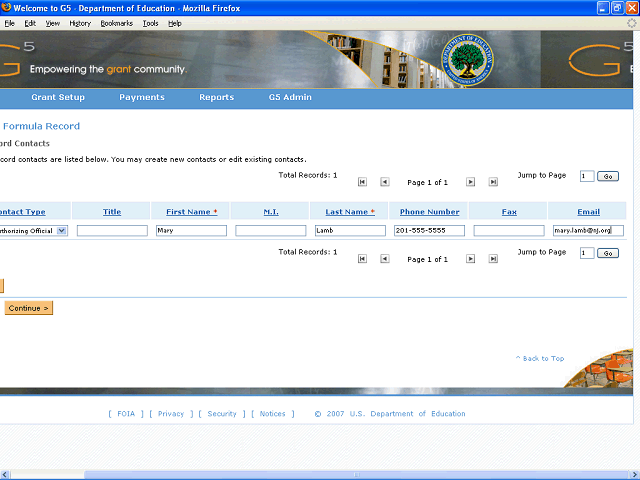Open the History menu

click(80, 23)
